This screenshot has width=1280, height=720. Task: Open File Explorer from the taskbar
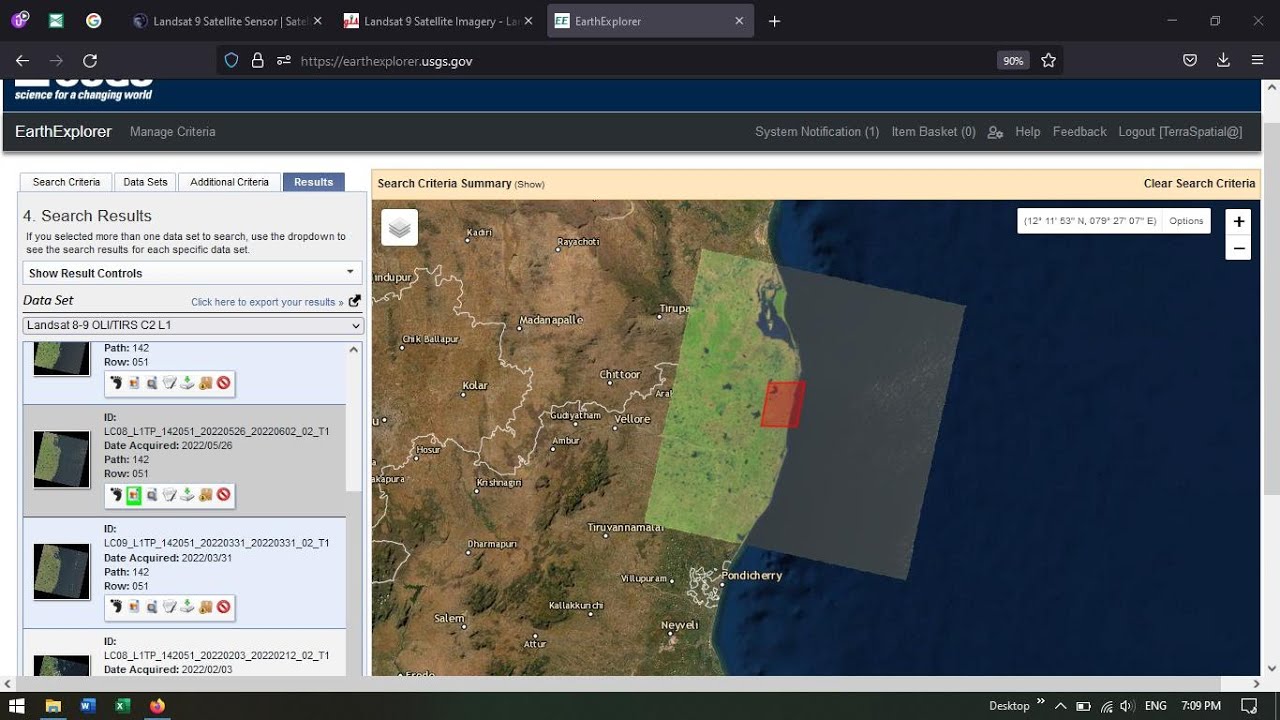pos(52,706)
